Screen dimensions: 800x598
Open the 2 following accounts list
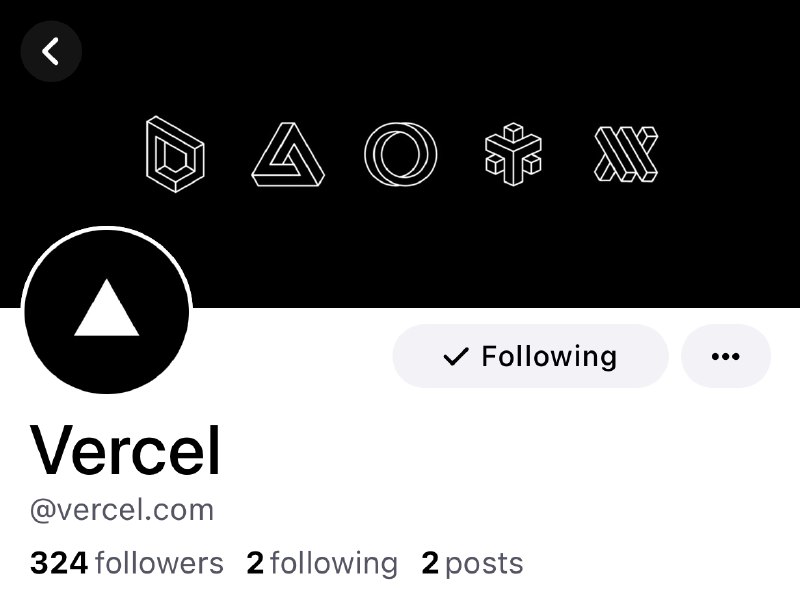point(322,563)
